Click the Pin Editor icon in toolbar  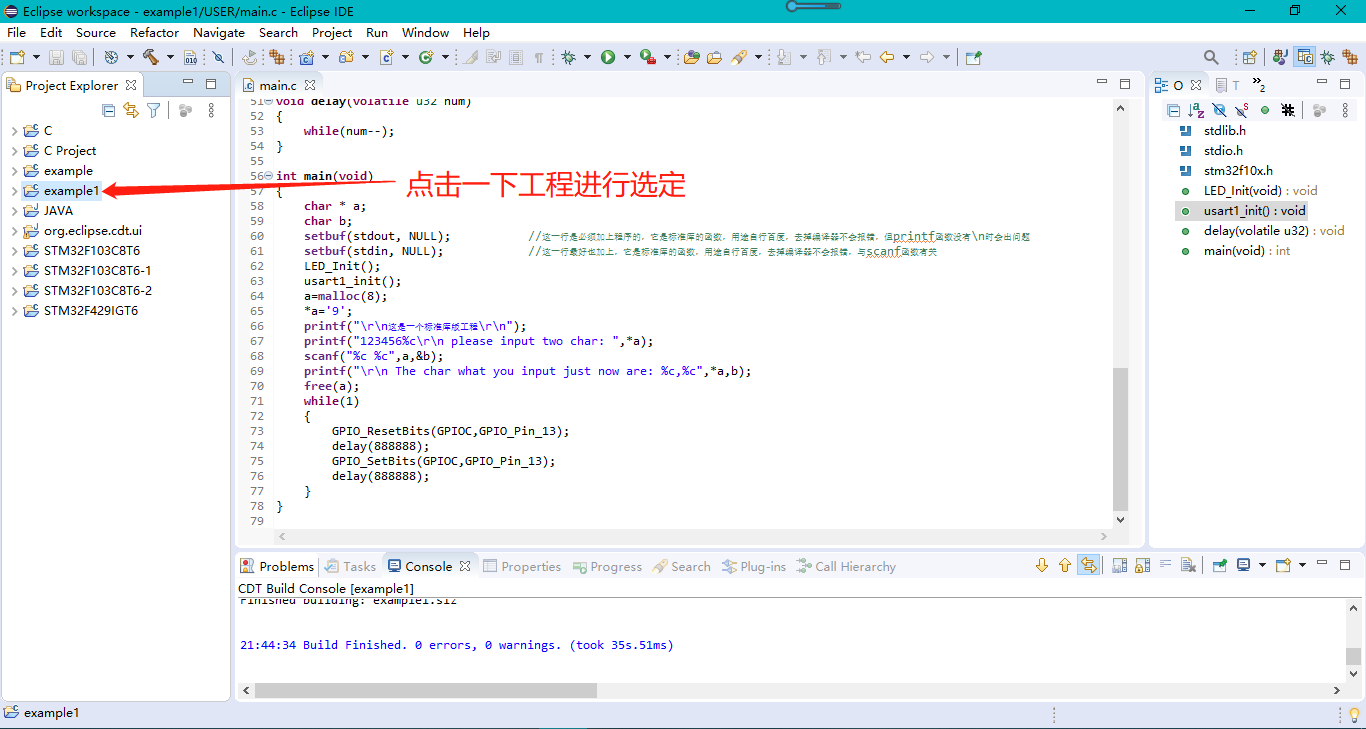pos(974,58)
